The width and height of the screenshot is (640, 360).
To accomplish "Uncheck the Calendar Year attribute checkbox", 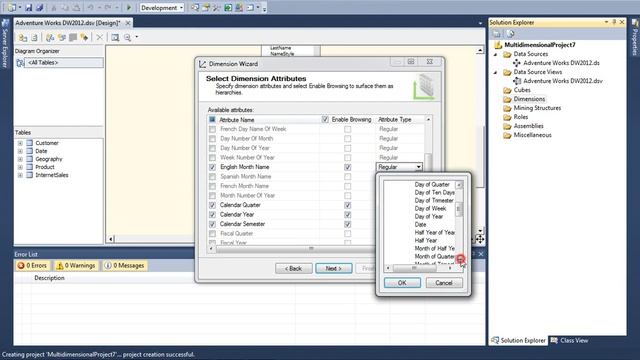I will click(x=212, y=215).
